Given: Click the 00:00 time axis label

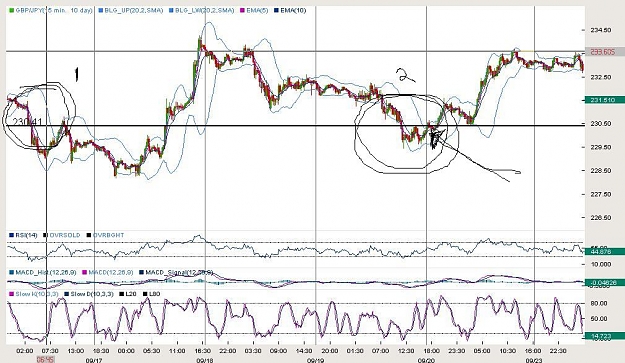Looking at the screenshot, I should pyautogui.click(x=126, y=351).
